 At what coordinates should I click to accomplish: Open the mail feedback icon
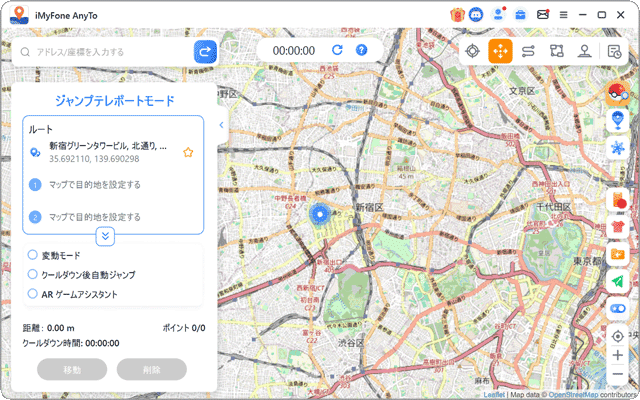tap(542, 15)
